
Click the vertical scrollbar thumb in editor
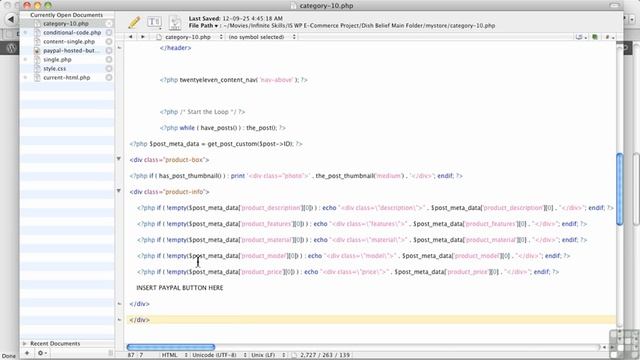click(620, 189)
